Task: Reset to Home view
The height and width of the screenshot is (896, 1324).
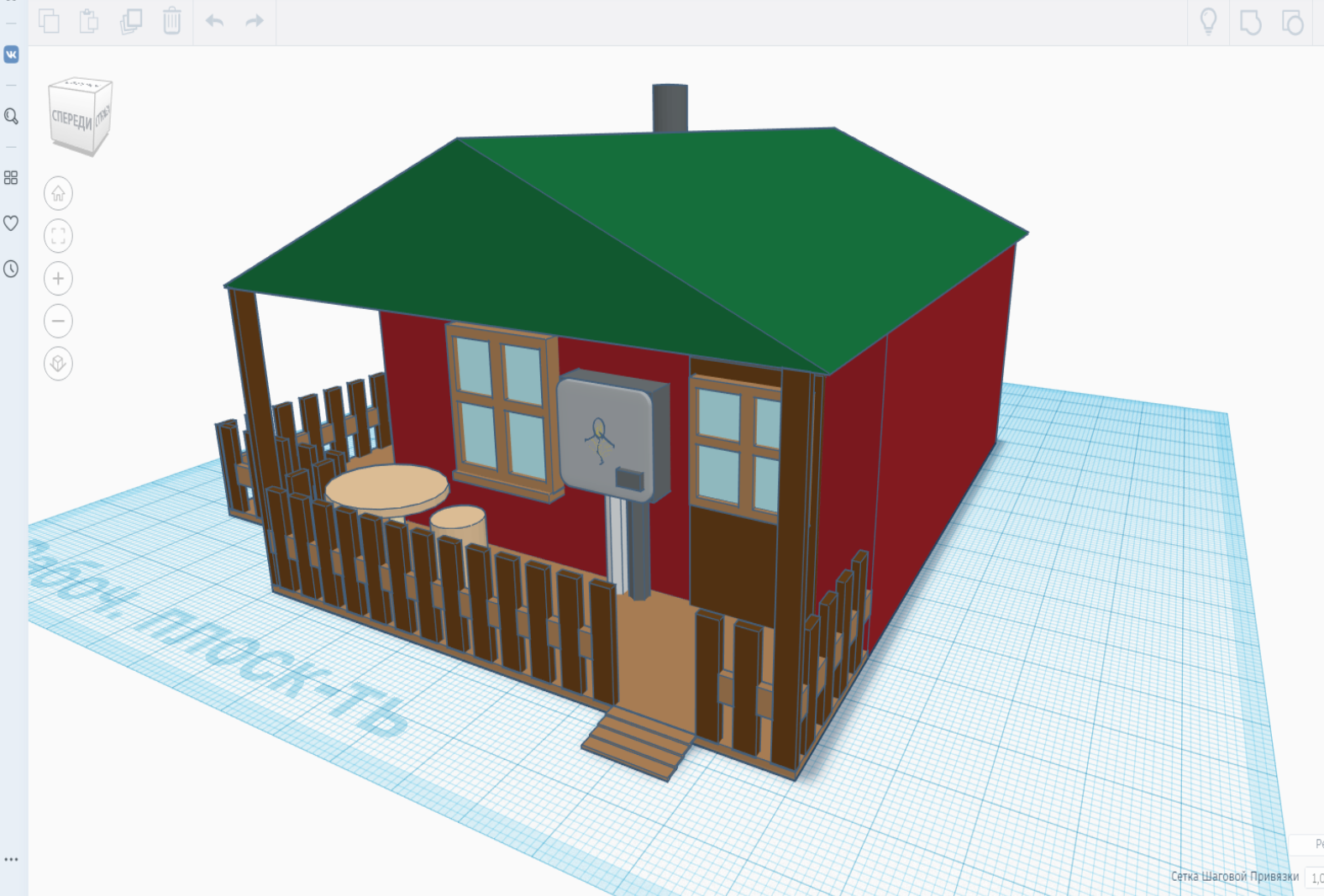Action: pos(58,193)
